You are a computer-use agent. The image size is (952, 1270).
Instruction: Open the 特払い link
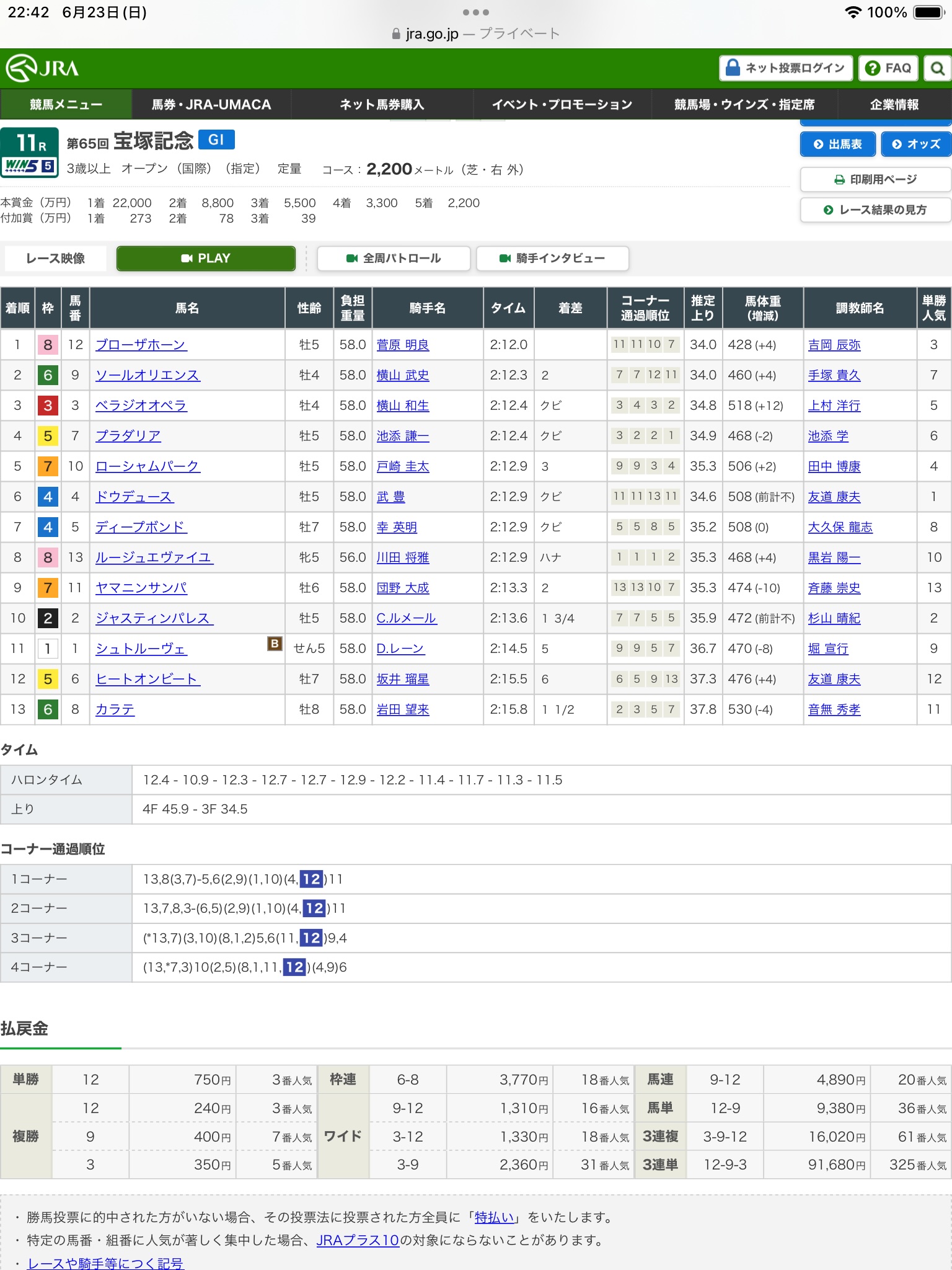tap(495, 1217)
